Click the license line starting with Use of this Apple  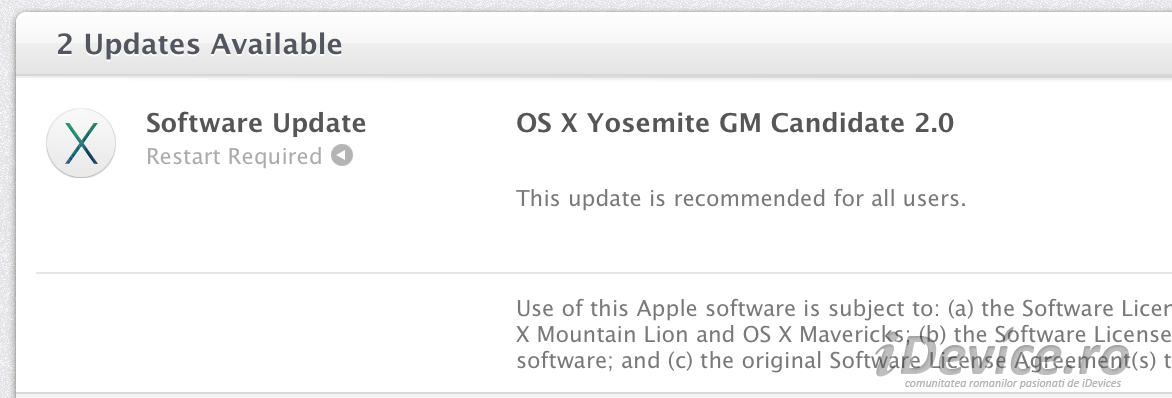click(844, 308)
